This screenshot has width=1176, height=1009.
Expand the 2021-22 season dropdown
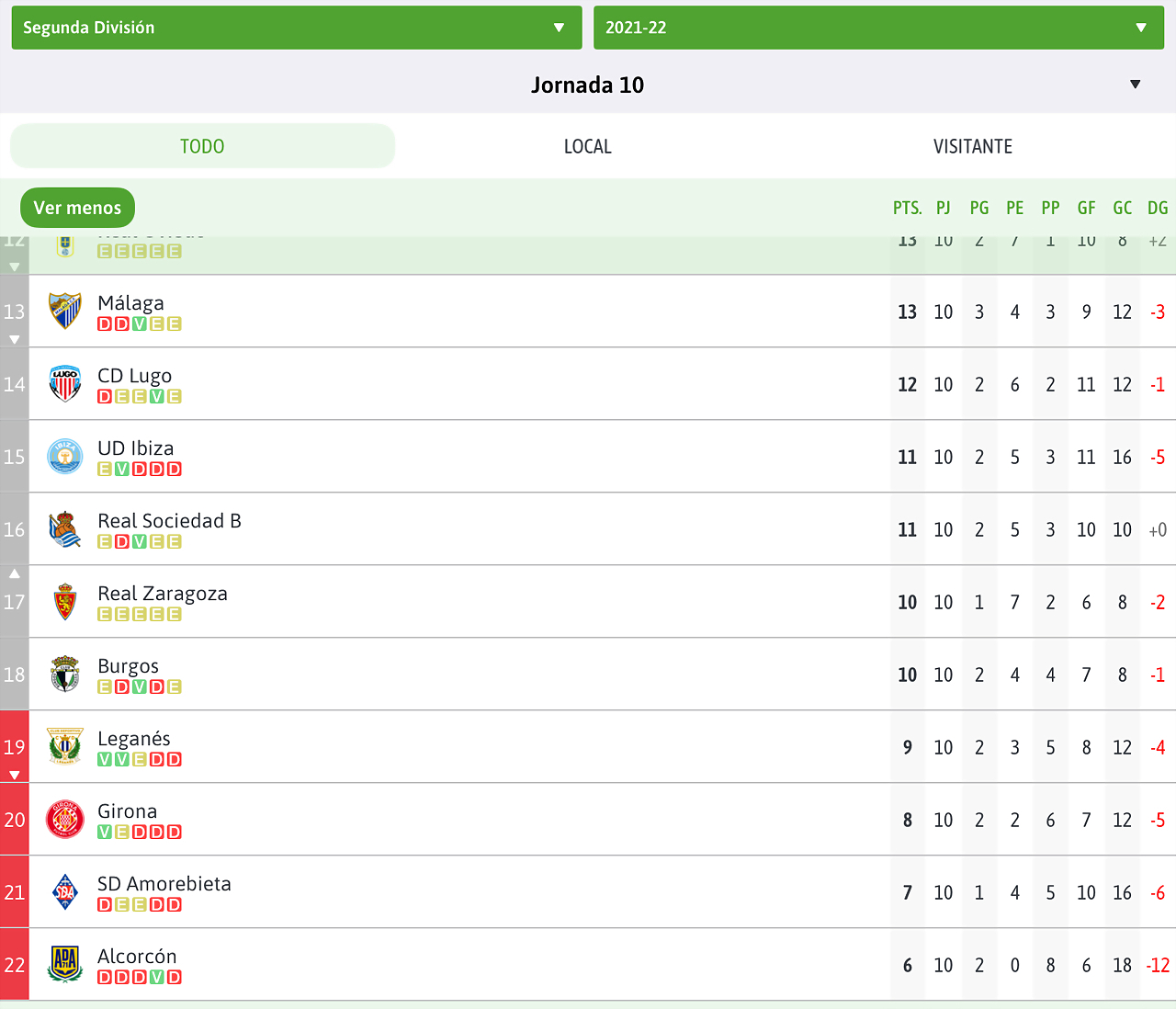(x=878, y=28)
